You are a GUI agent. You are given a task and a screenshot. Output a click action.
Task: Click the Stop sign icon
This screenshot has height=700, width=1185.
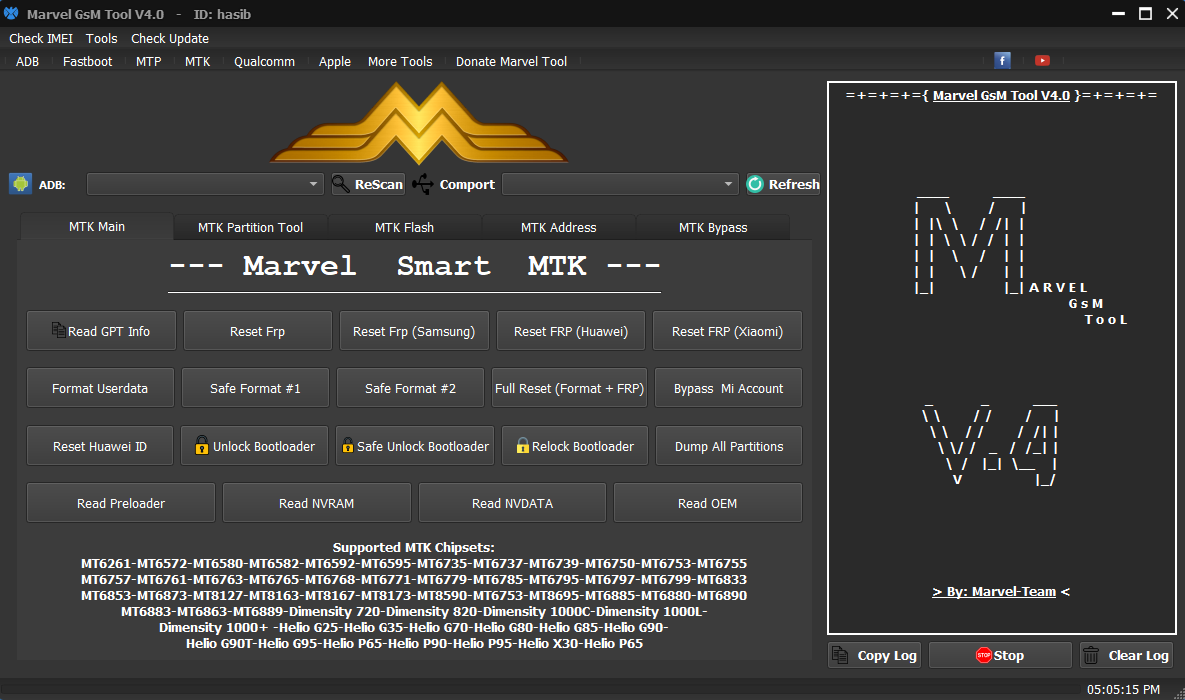983,655
